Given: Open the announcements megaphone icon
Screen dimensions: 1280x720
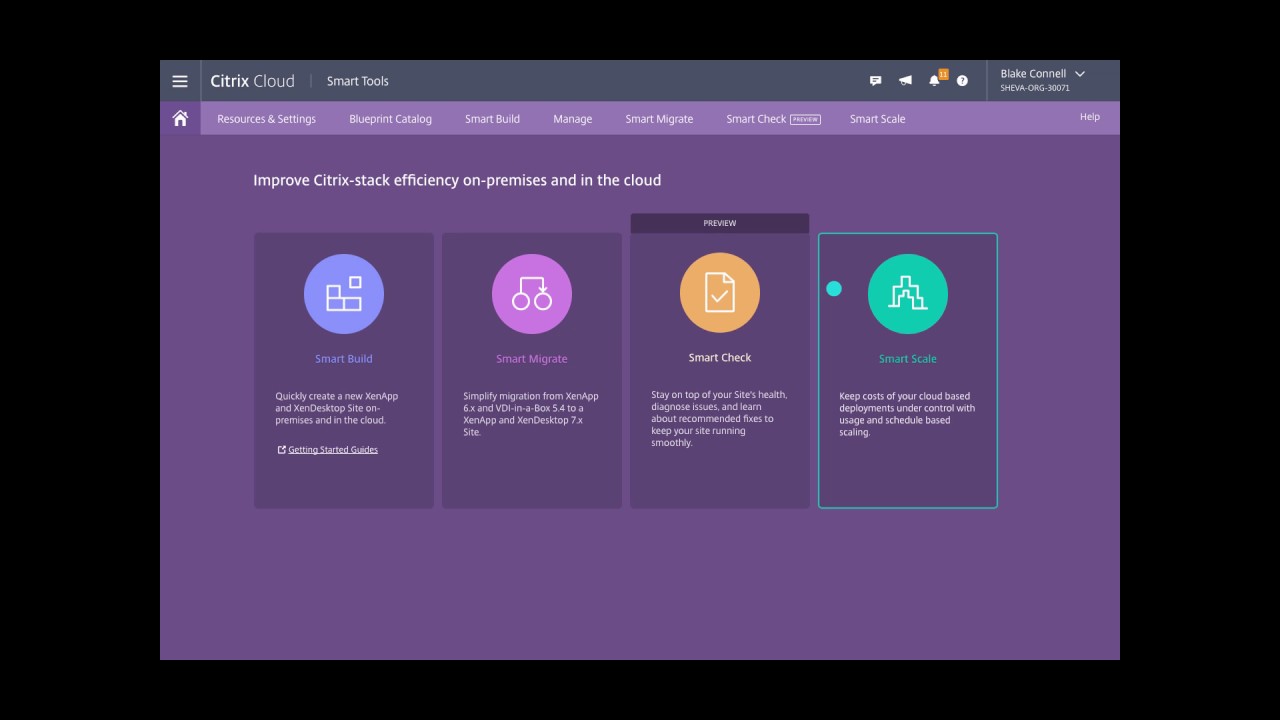Looking at the screenshot, I should (905, 81).
